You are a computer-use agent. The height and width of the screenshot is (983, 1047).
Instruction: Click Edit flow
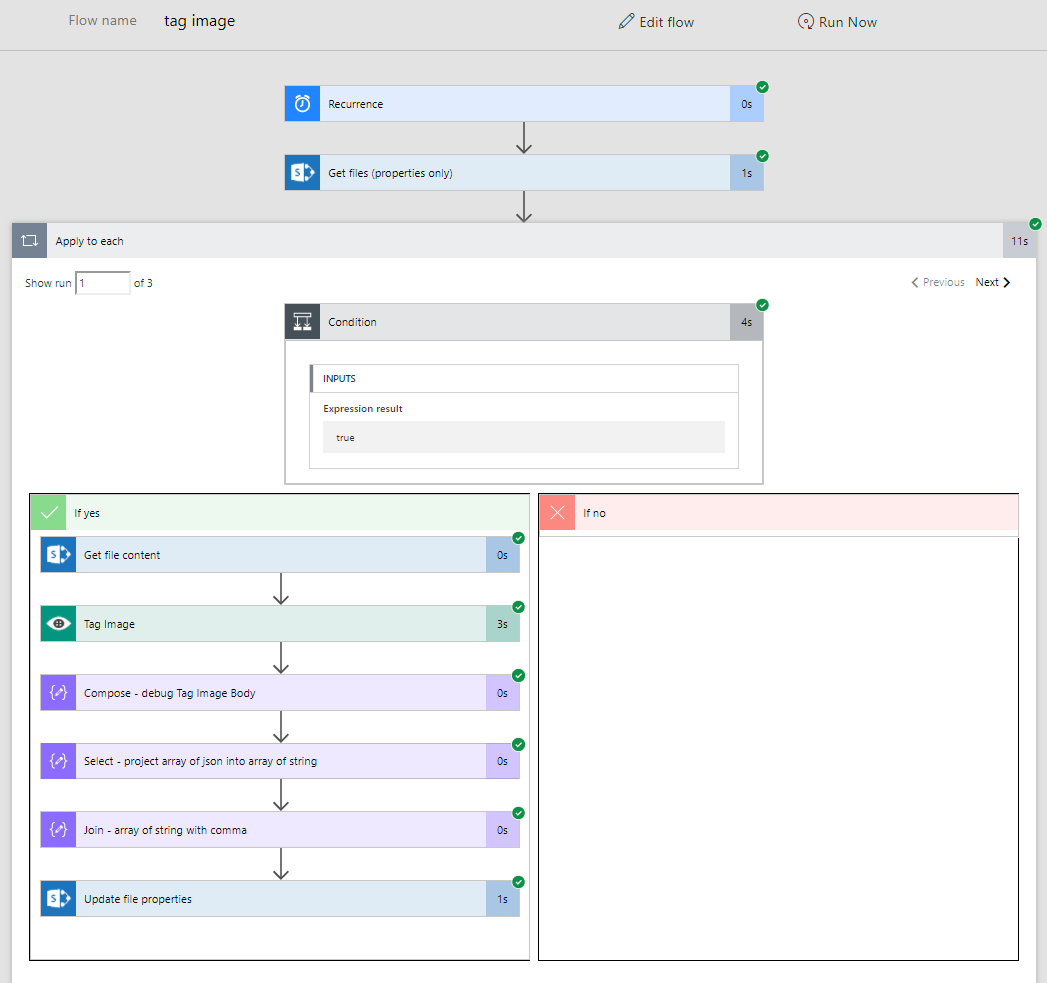coord(656,22)
